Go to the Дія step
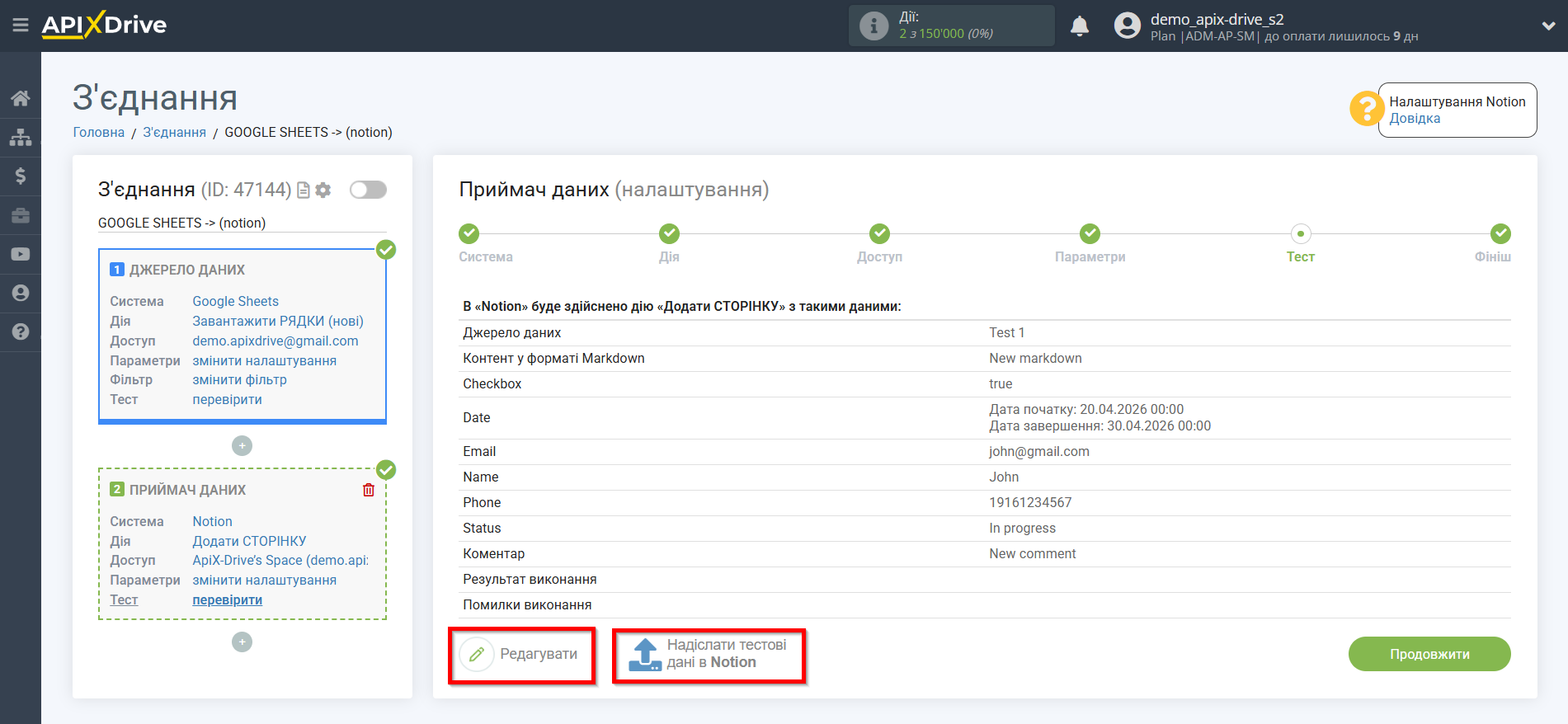This screenshot has height=724, width=1568. [669, 234]
